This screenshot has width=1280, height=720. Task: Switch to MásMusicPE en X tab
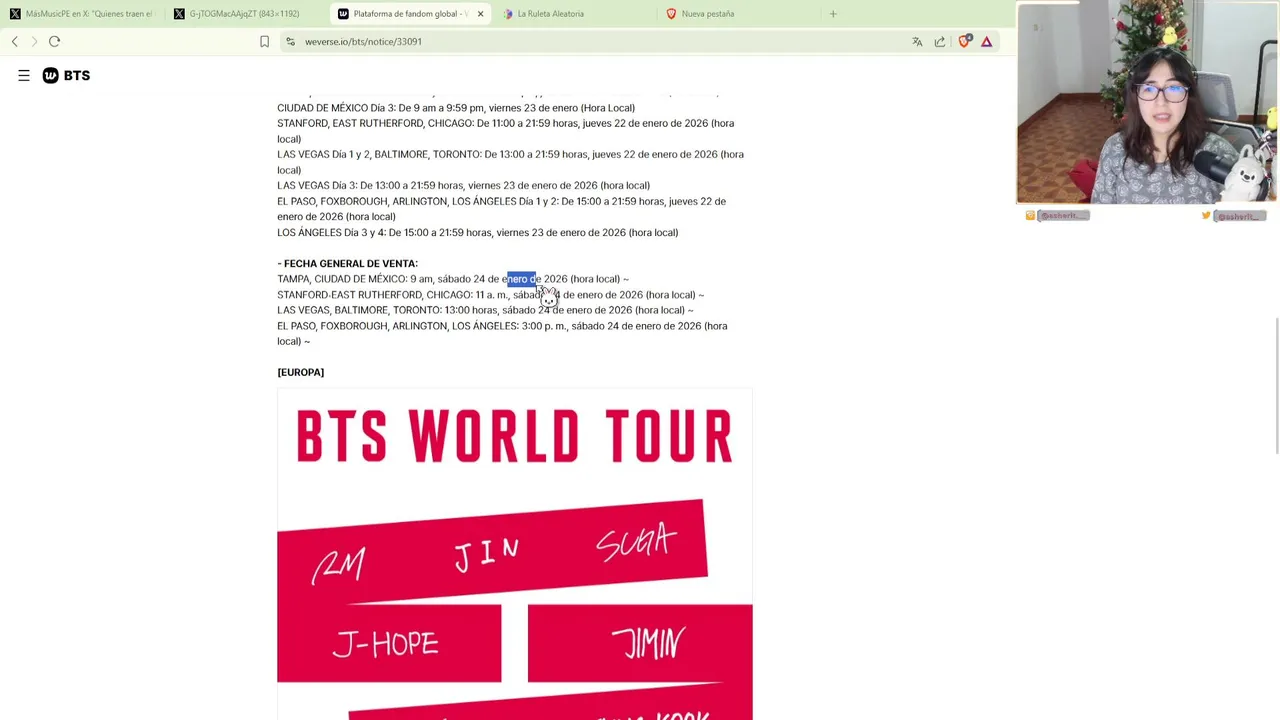click(x=81, y=14)
